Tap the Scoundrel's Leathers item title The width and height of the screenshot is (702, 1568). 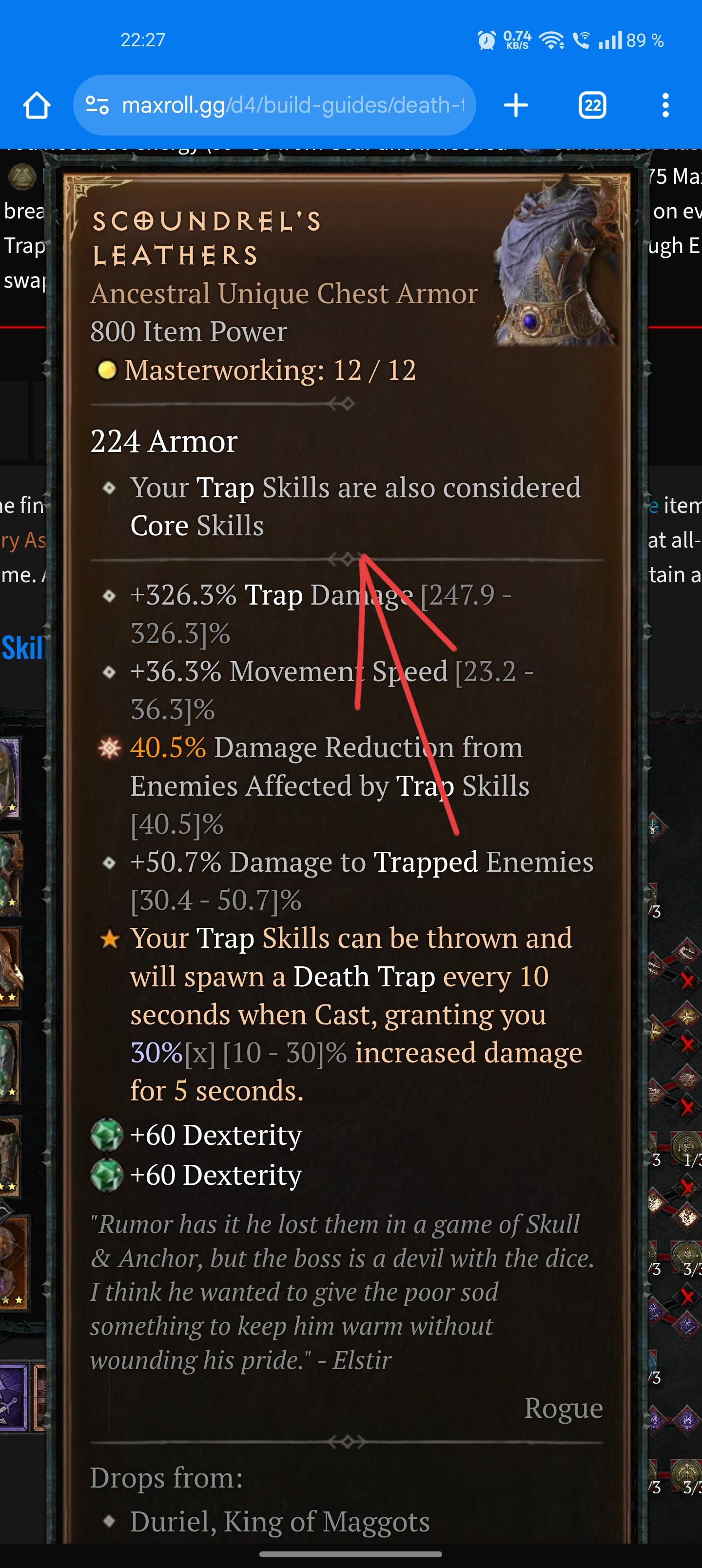click(207, 238)
